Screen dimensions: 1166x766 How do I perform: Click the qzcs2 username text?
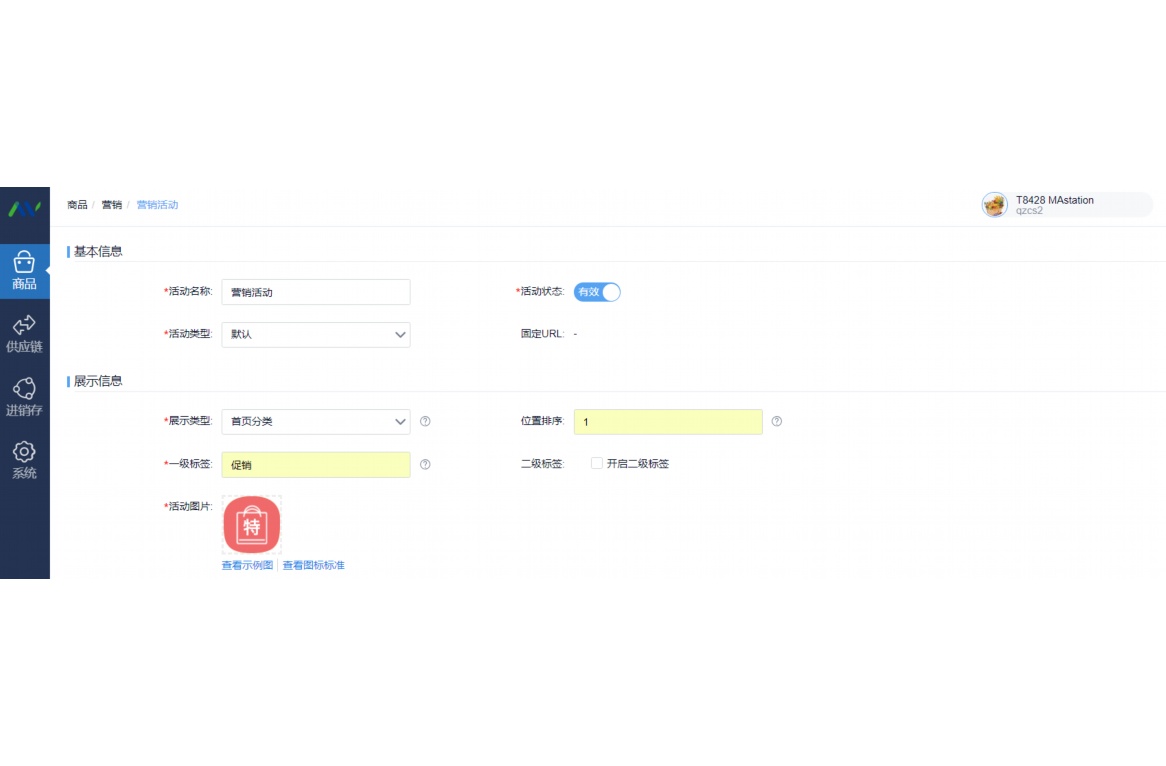[x=1029, y=211]
